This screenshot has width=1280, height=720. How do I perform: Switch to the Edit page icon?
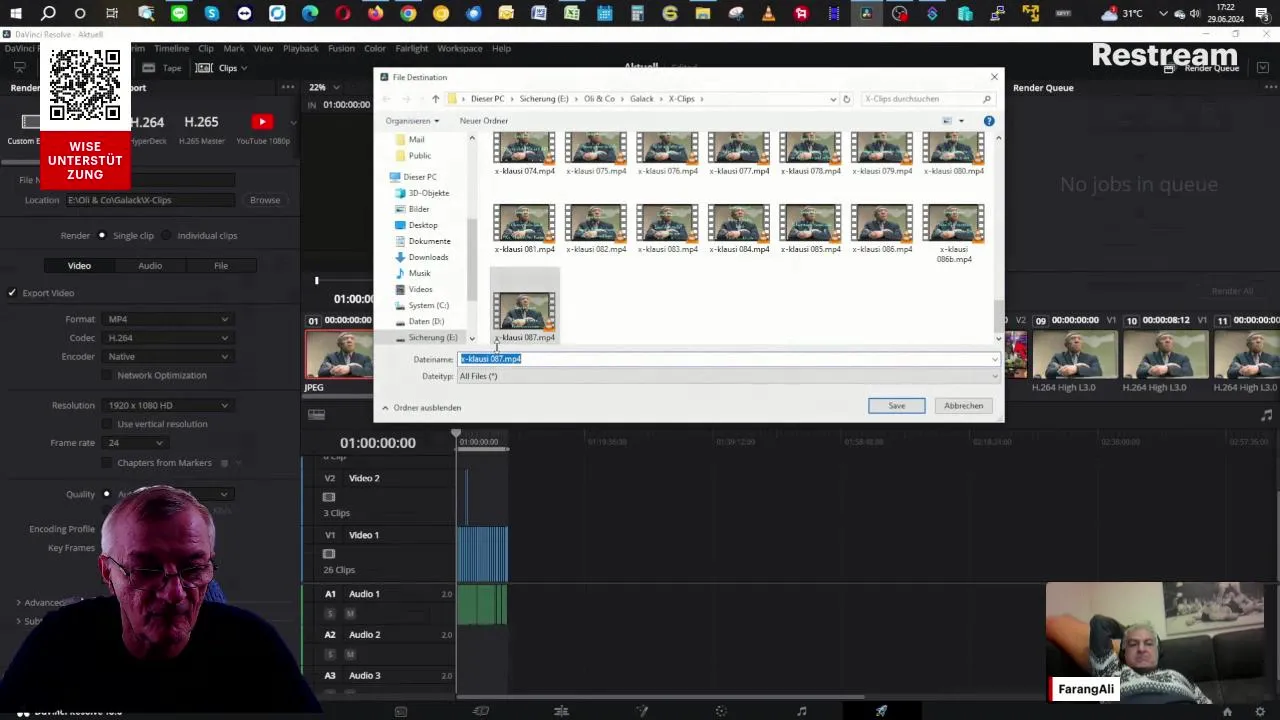[x=561, y=712]
